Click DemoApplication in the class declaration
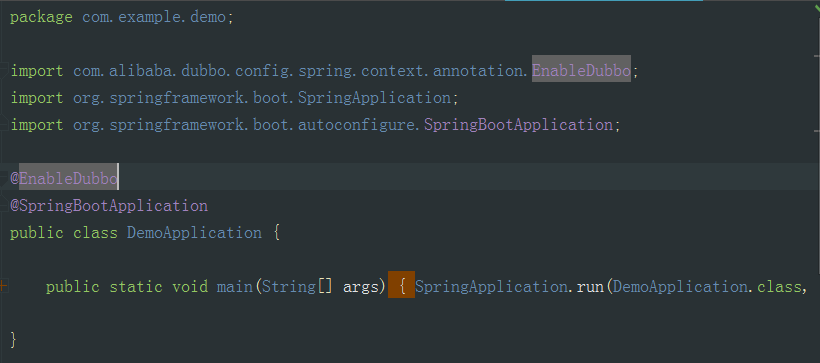 195,232
